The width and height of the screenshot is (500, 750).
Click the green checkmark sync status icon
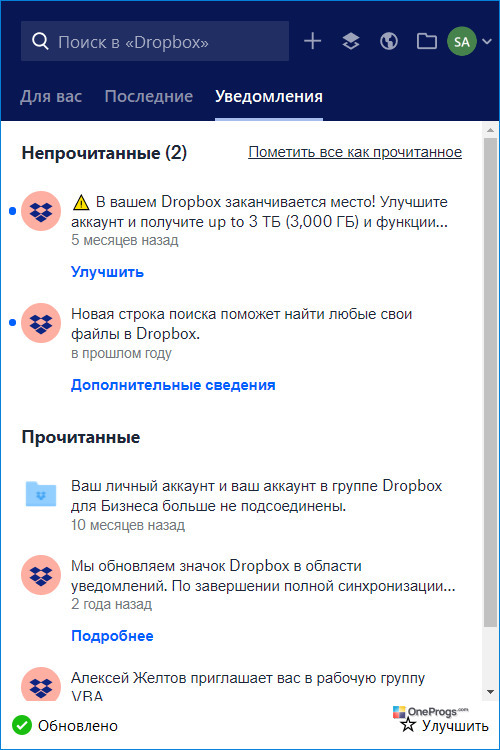tap(22, 725)
